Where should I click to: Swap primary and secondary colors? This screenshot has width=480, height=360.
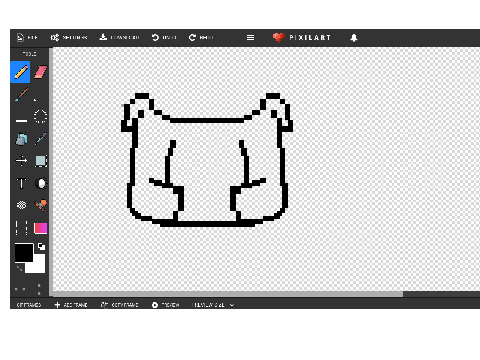tap(41, 247)
